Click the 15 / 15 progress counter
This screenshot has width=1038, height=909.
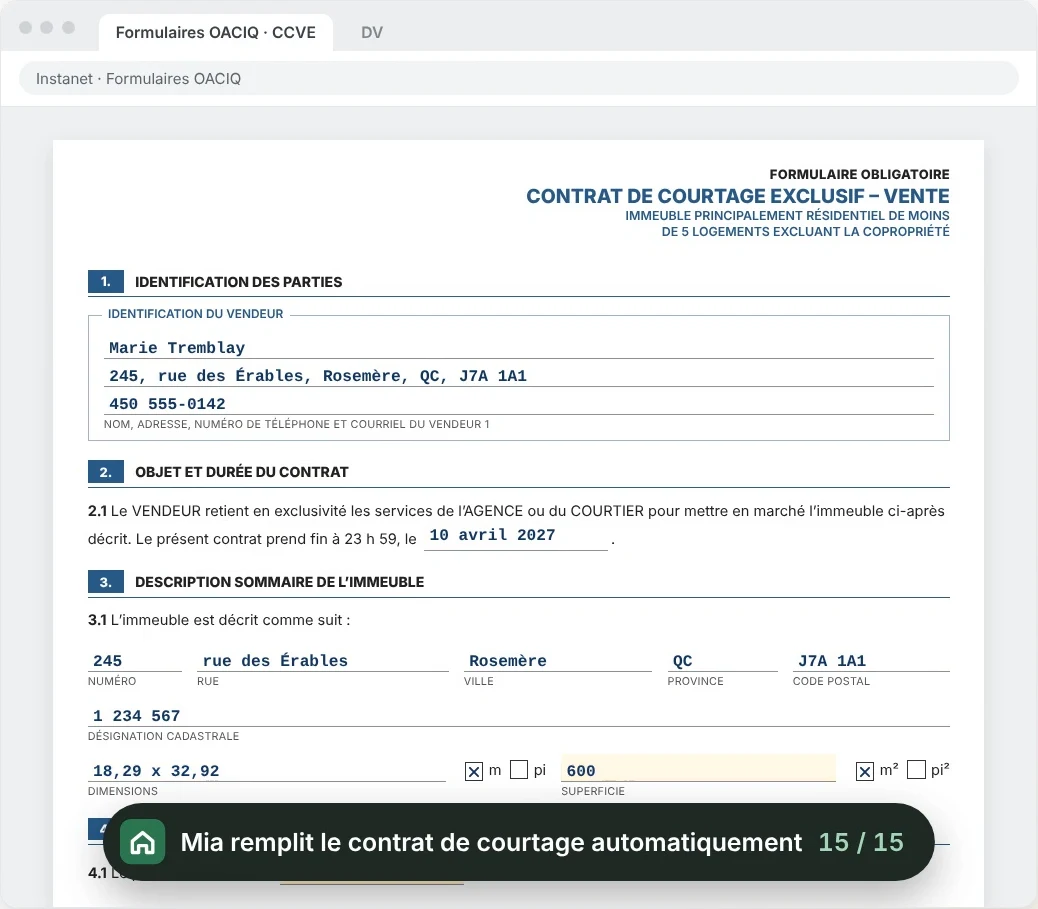click(x=861, y=842)
